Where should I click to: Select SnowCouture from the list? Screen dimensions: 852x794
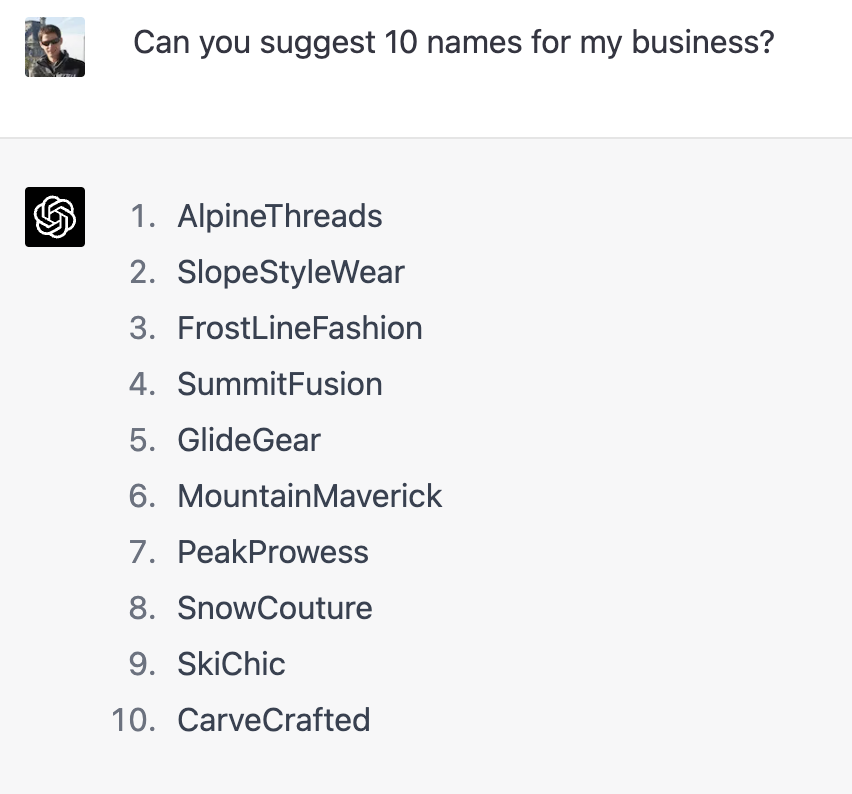click(x=275, y=608)
